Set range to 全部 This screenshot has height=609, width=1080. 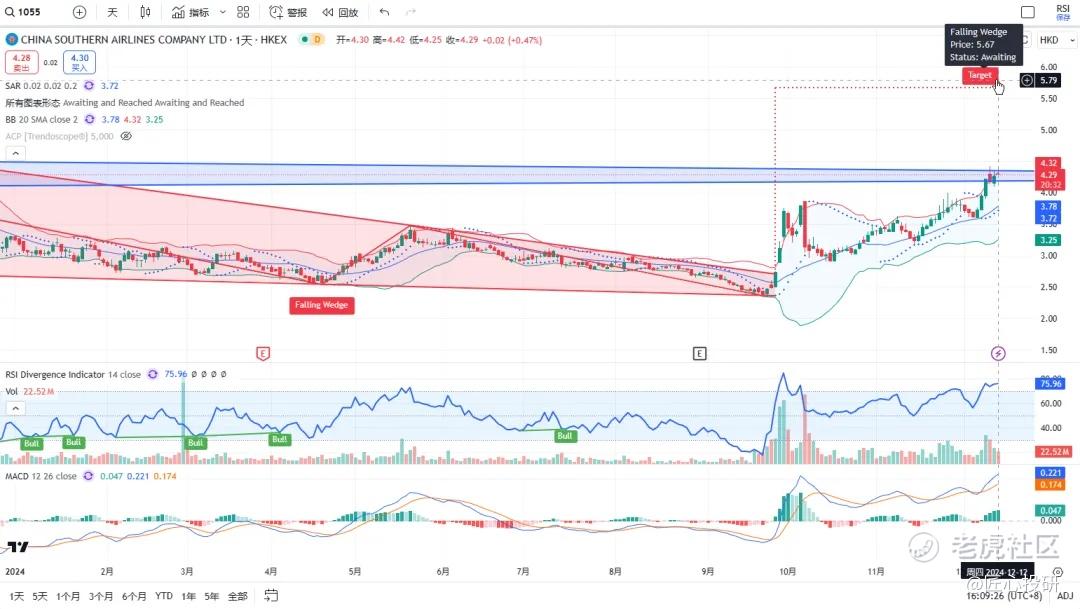click(x=238, y=596)
